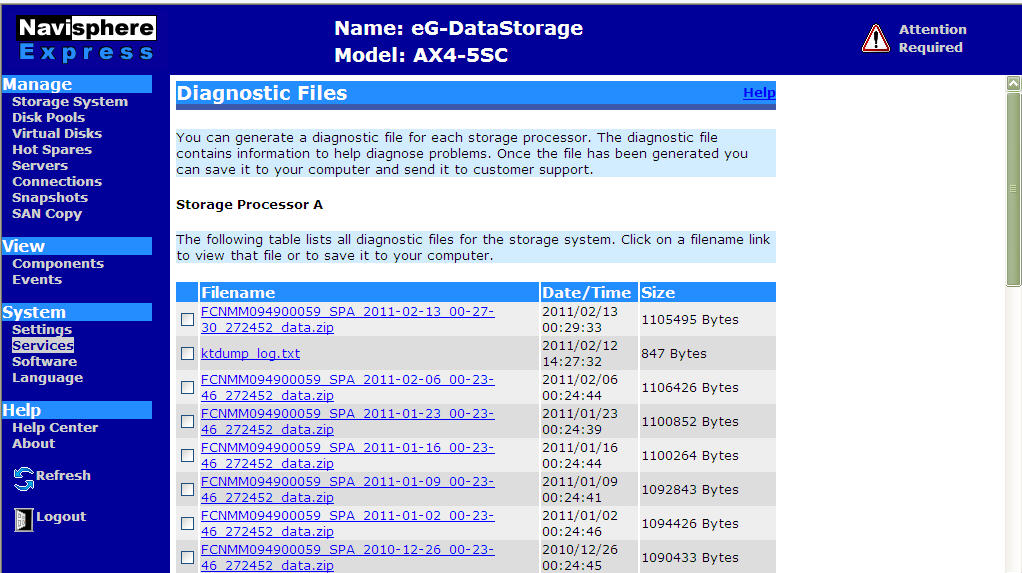Open FCNMM094900059_SPA_2011-02-13 data.zip file link
This screenshot has height=573, width=1022.
347,319
